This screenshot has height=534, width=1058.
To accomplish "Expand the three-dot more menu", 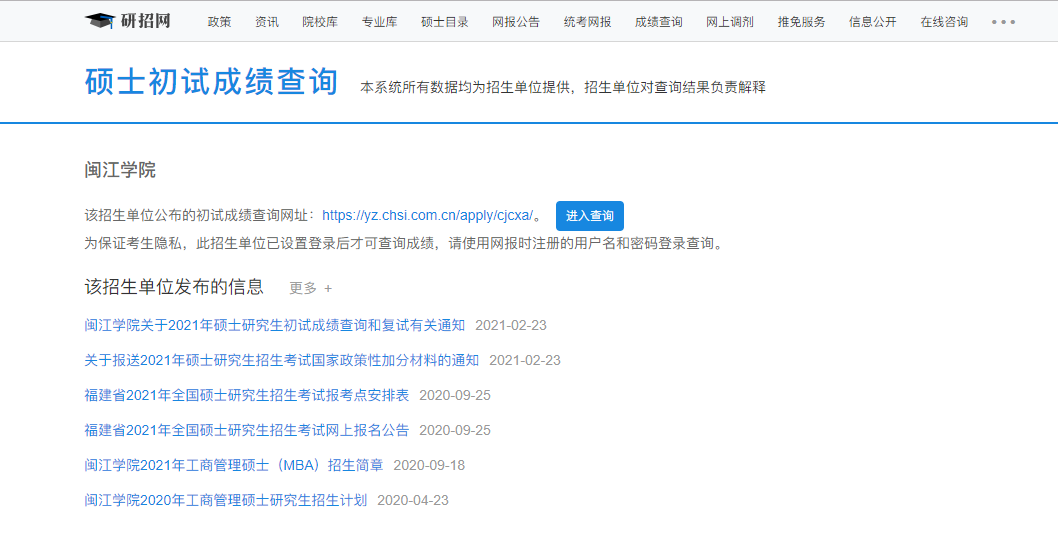I will (1003, 22).
